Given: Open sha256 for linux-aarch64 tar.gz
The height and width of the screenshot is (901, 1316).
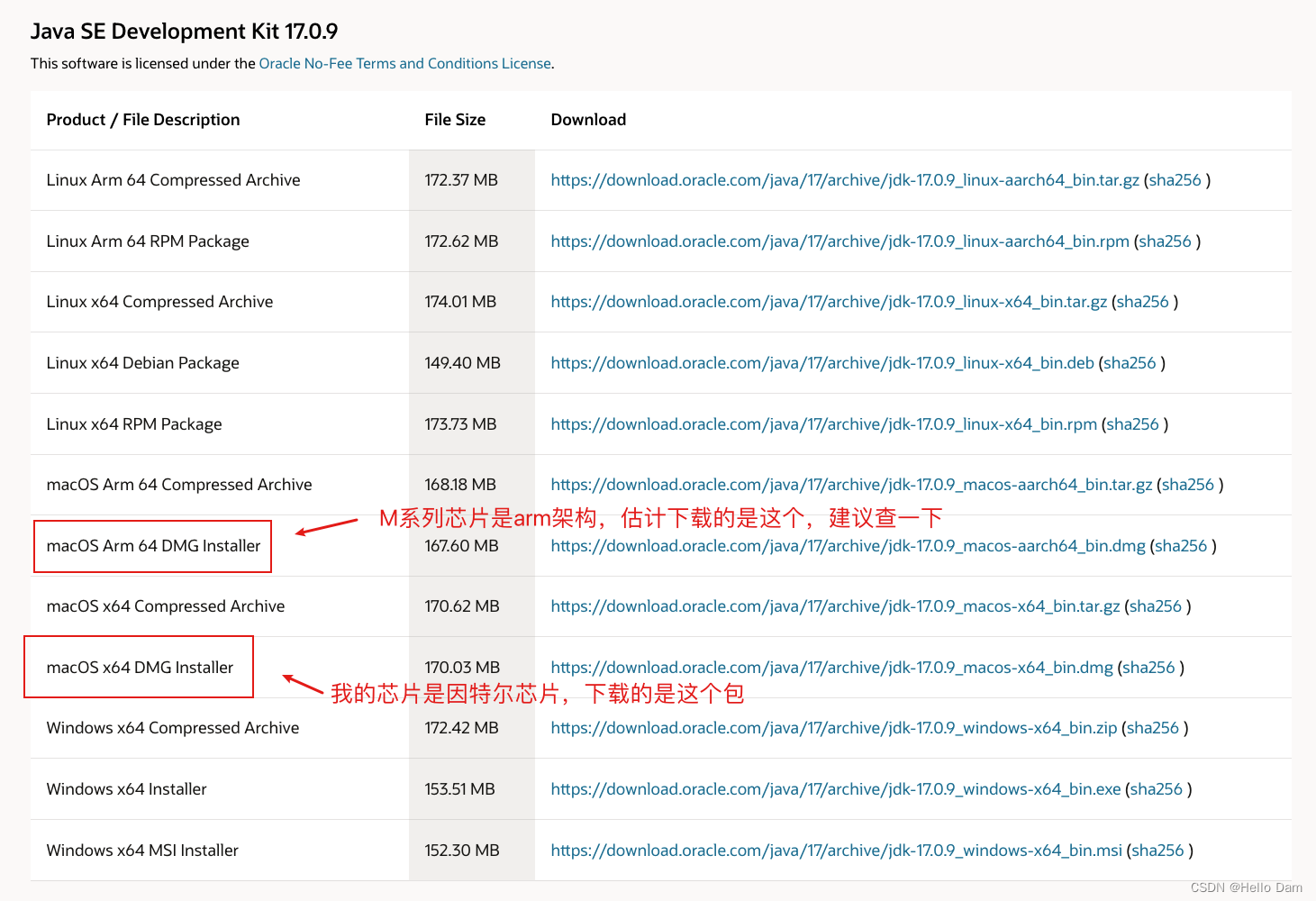Looking at the screenshot, I should [1175, 180].
